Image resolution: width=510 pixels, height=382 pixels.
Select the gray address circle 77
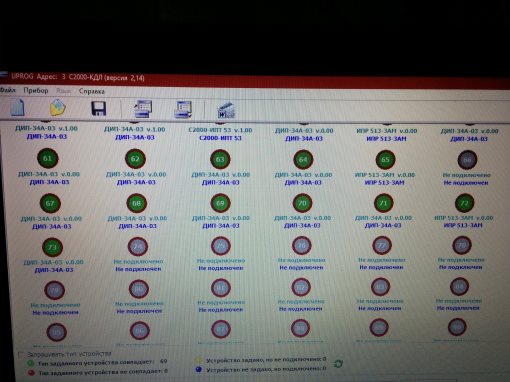click(382, 245)
